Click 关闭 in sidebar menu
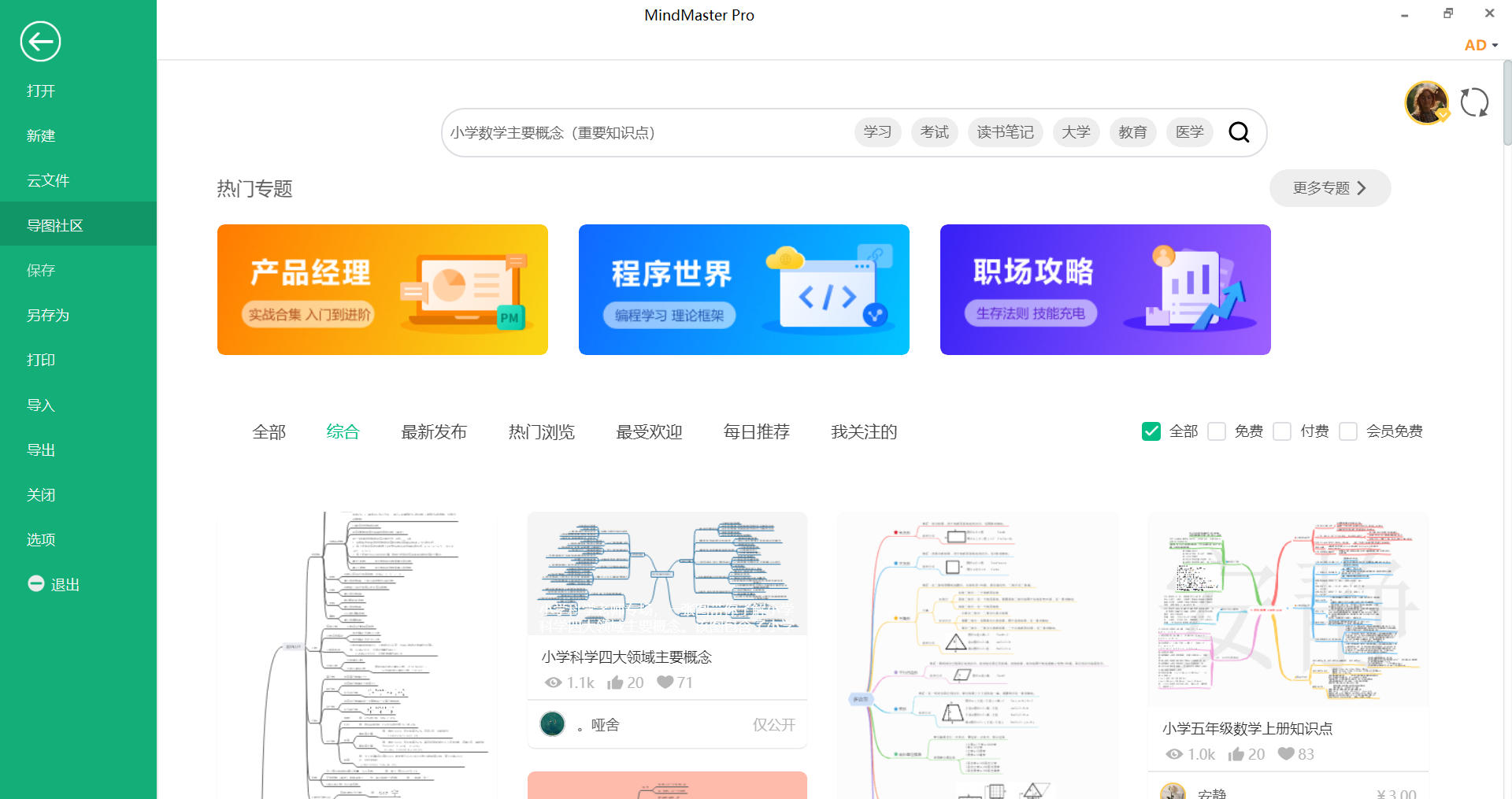 click(78, 494)
